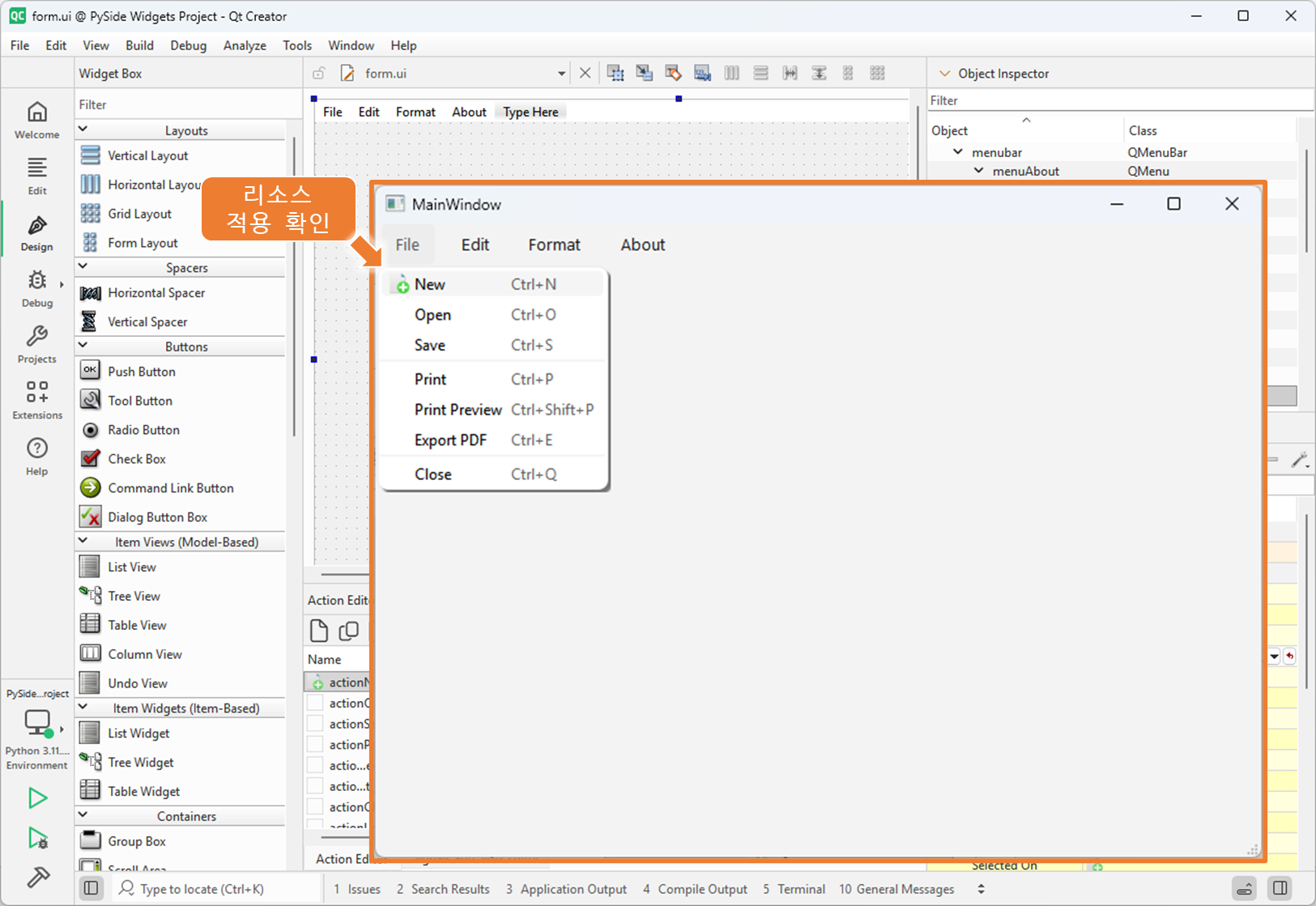Click Copy action icon in Action Editor
This screenshot has height=906, width=1316.
tap(349, 631)
